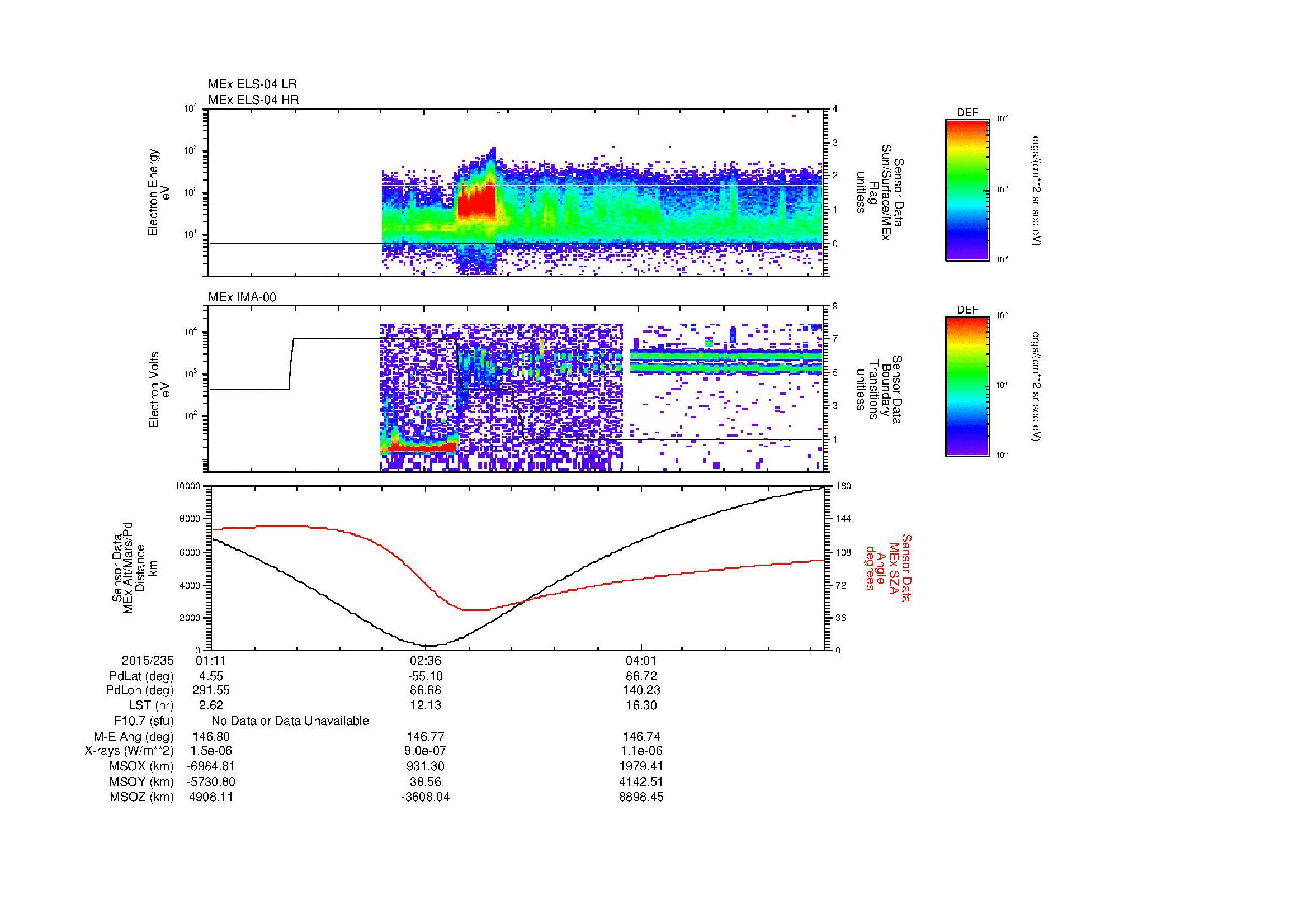This screenshot has height=924, width=1308.
Task: Click the 'Electron Energy eV' axis label
Action: pos(159,192)
